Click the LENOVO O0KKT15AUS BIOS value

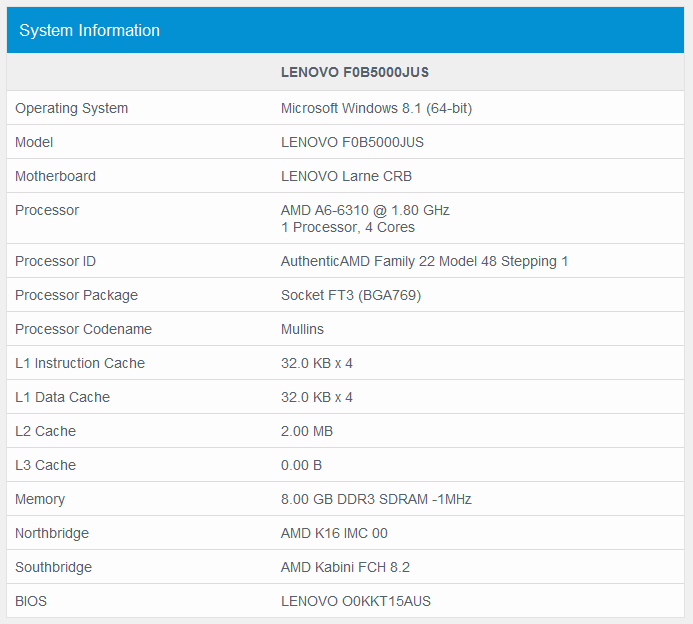coord(356,601)
